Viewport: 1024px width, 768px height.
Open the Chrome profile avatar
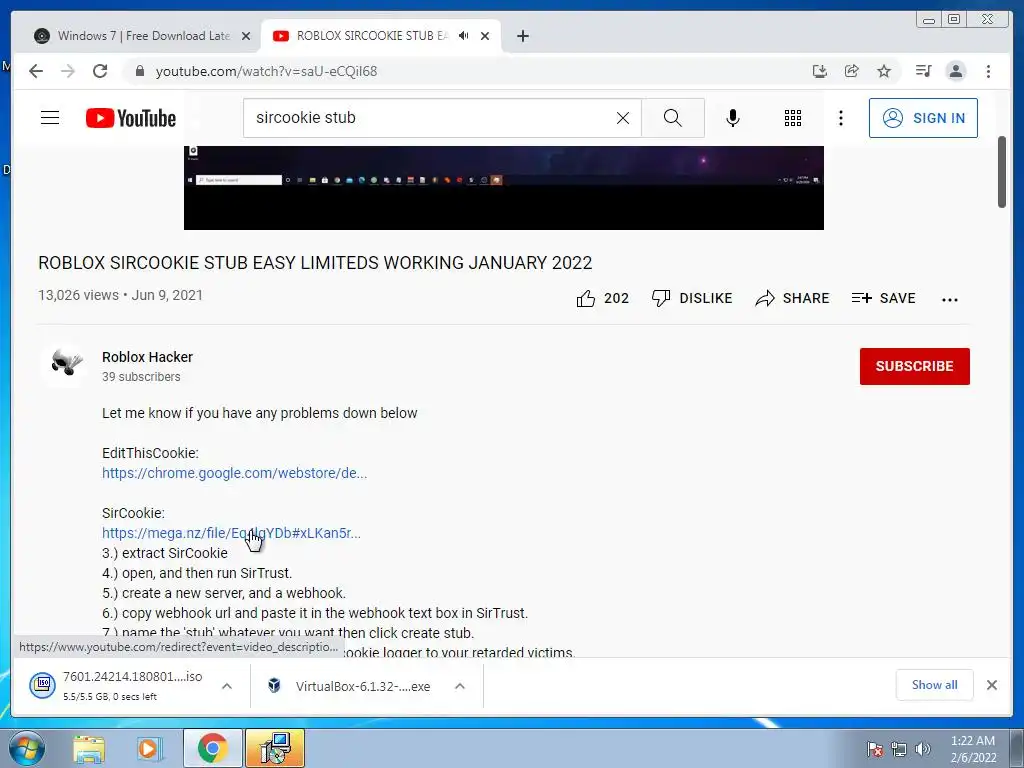[955, 71]
